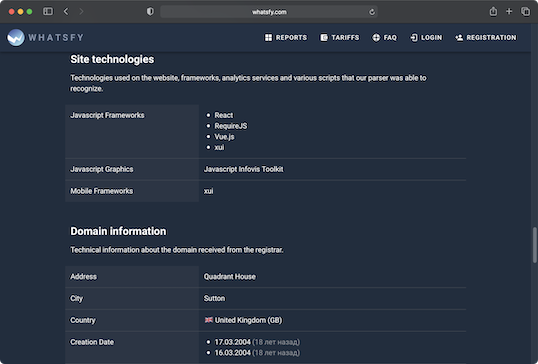The height and width of the screenshot is (364, 538).
Task: Click the Javascript Frameworks row label
Action: point(107,115)
